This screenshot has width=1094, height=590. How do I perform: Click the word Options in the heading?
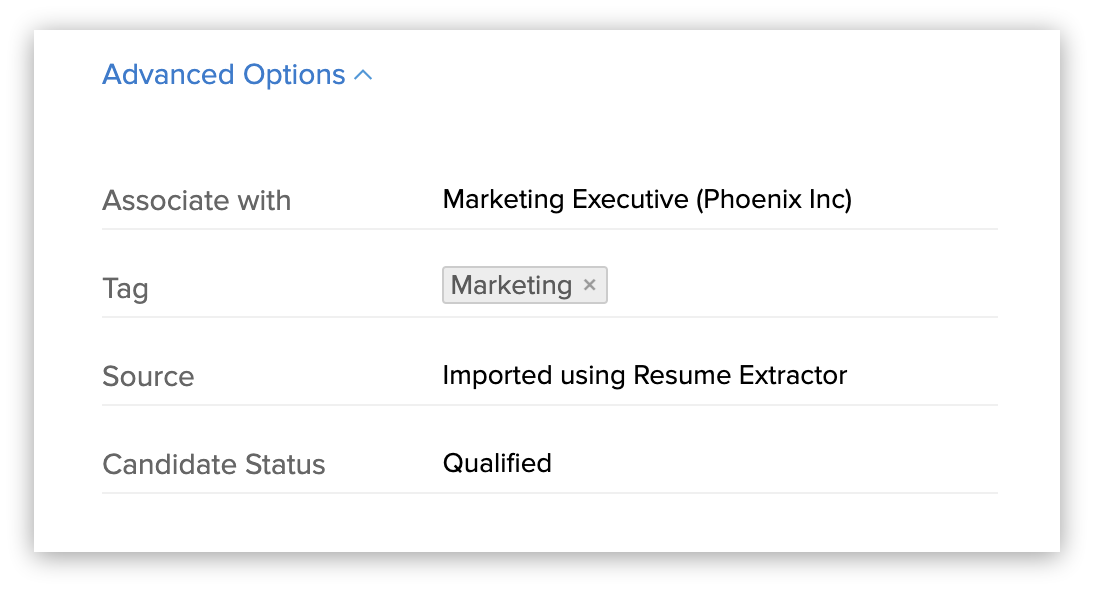[x=294, y=75]
